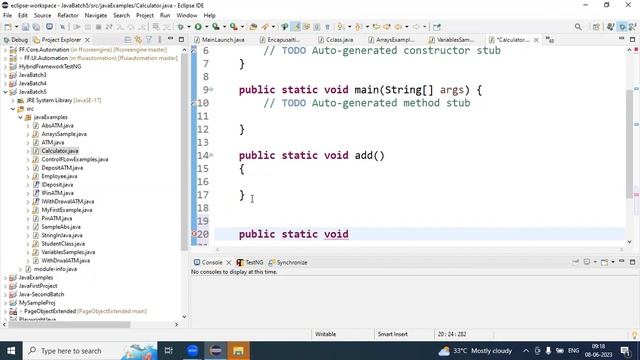
Task: Open the Window menu
Action: 187,16
